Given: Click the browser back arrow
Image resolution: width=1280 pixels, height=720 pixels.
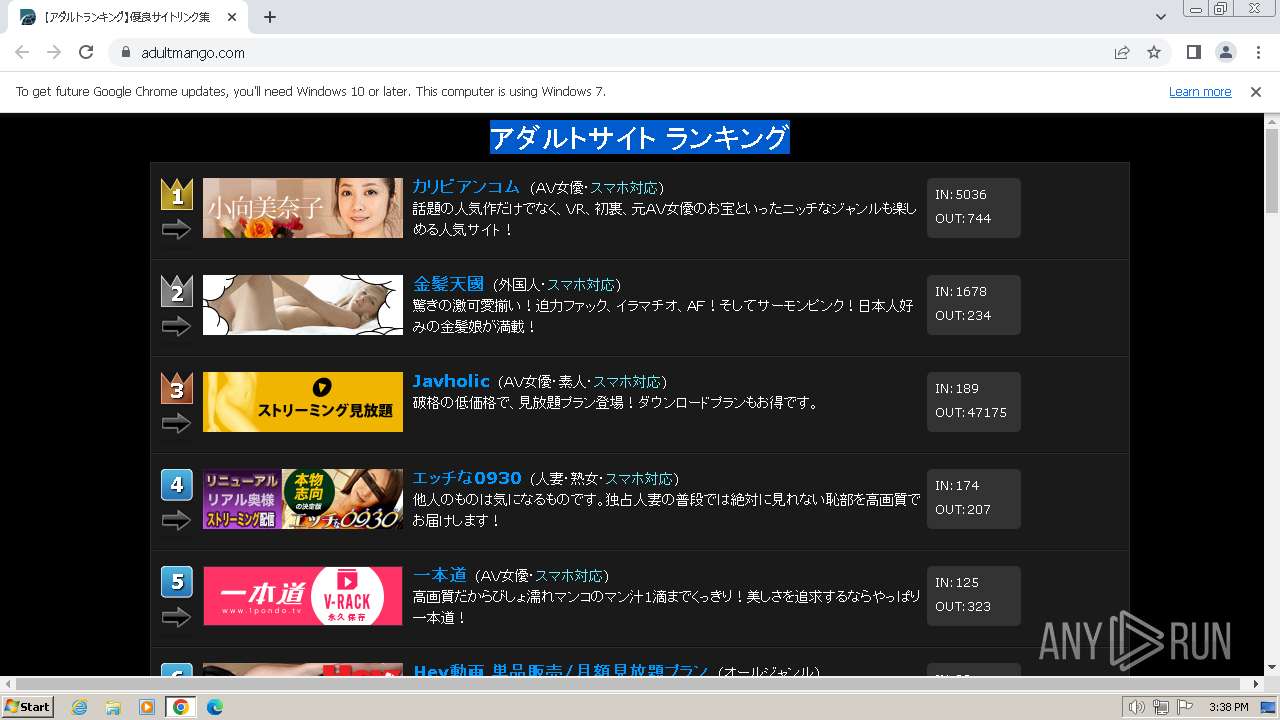Looking at the screenshot, I should point(22,52).
